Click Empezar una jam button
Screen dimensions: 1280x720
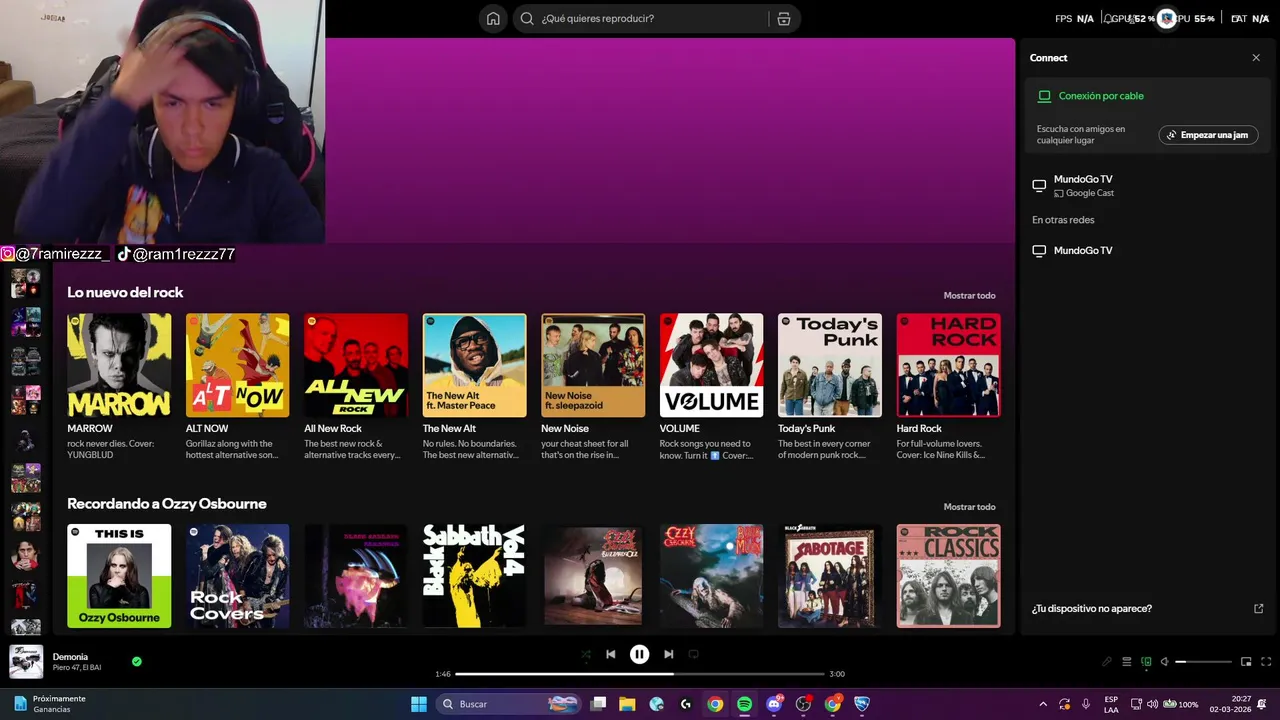click(x=1208, y=135)
